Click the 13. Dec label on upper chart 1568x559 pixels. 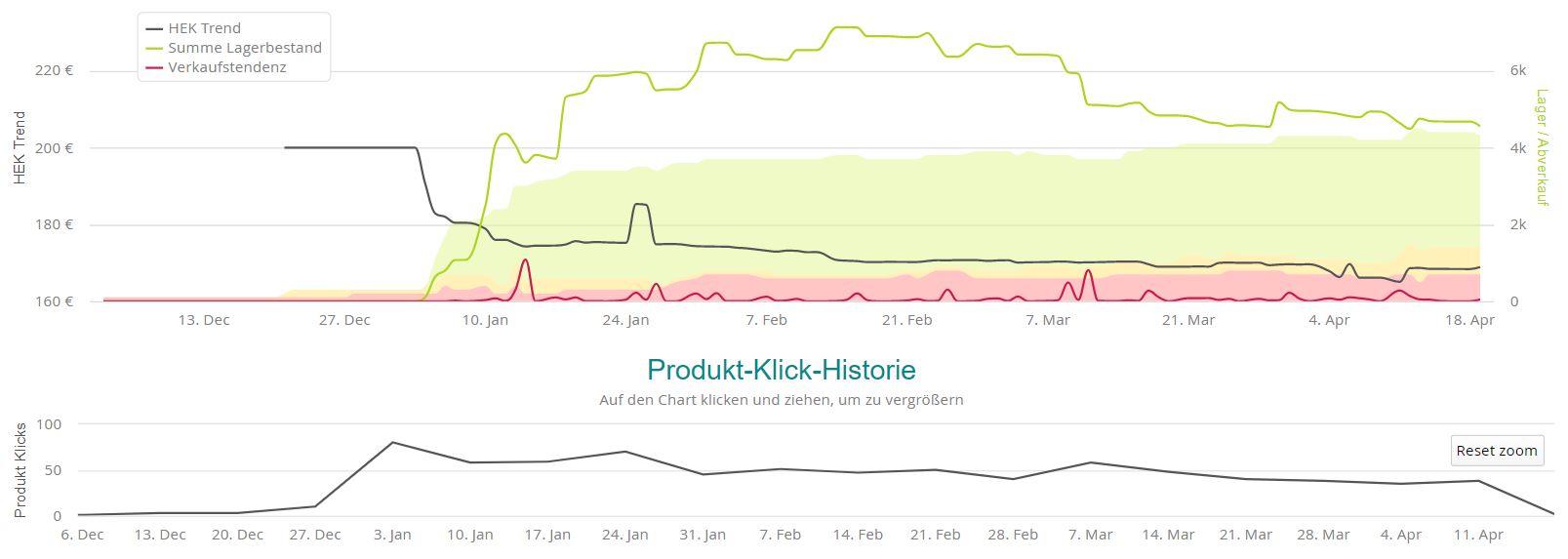coord(204,320)
